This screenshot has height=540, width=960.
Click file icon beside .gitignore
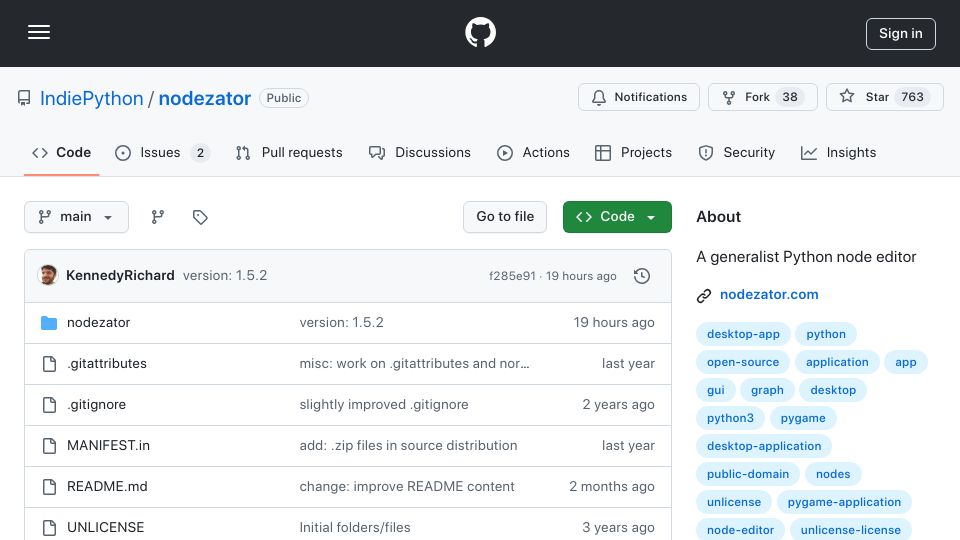[x=49, y=405]
